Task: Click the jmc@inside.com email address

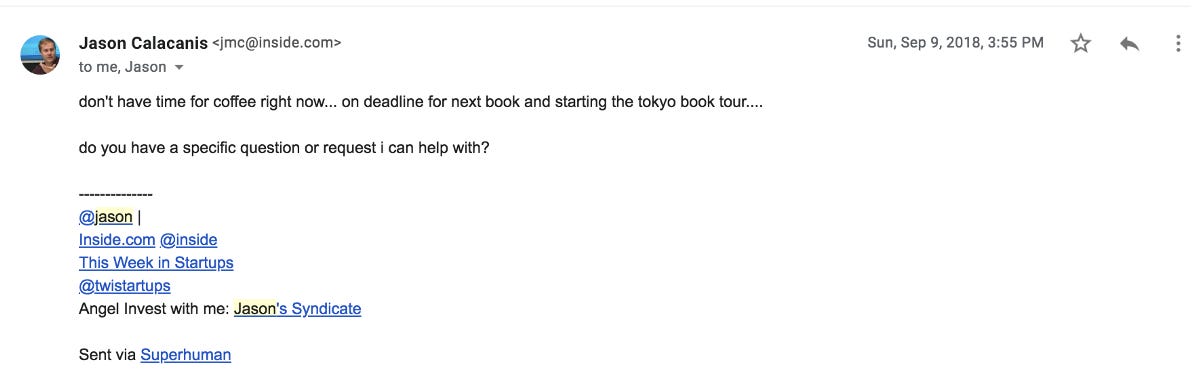Action: [x=277, y=43]
